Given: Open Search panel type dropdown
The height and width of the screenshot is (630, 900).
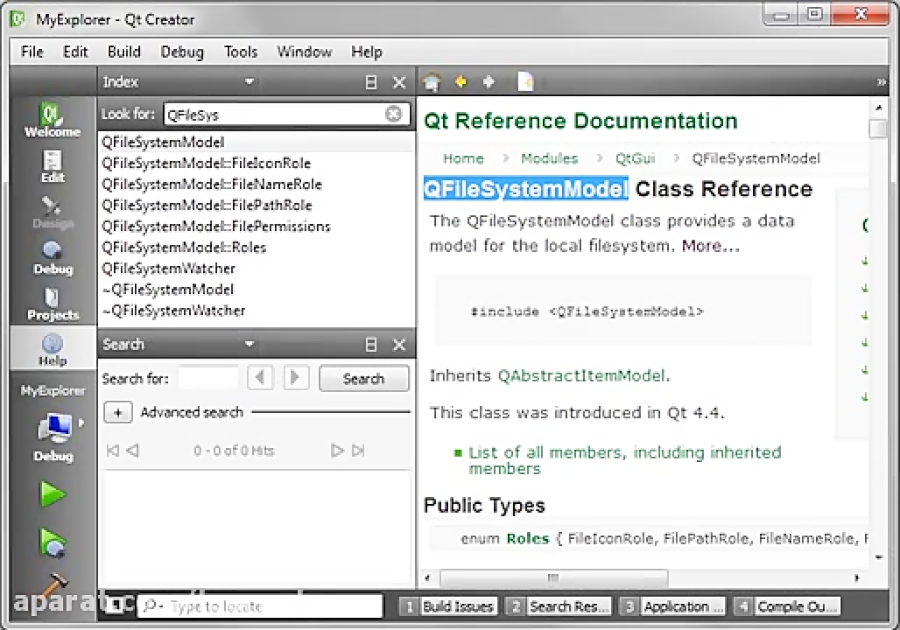Looking at the screenshot, I should pyautogui.click(x=249, y=344).
